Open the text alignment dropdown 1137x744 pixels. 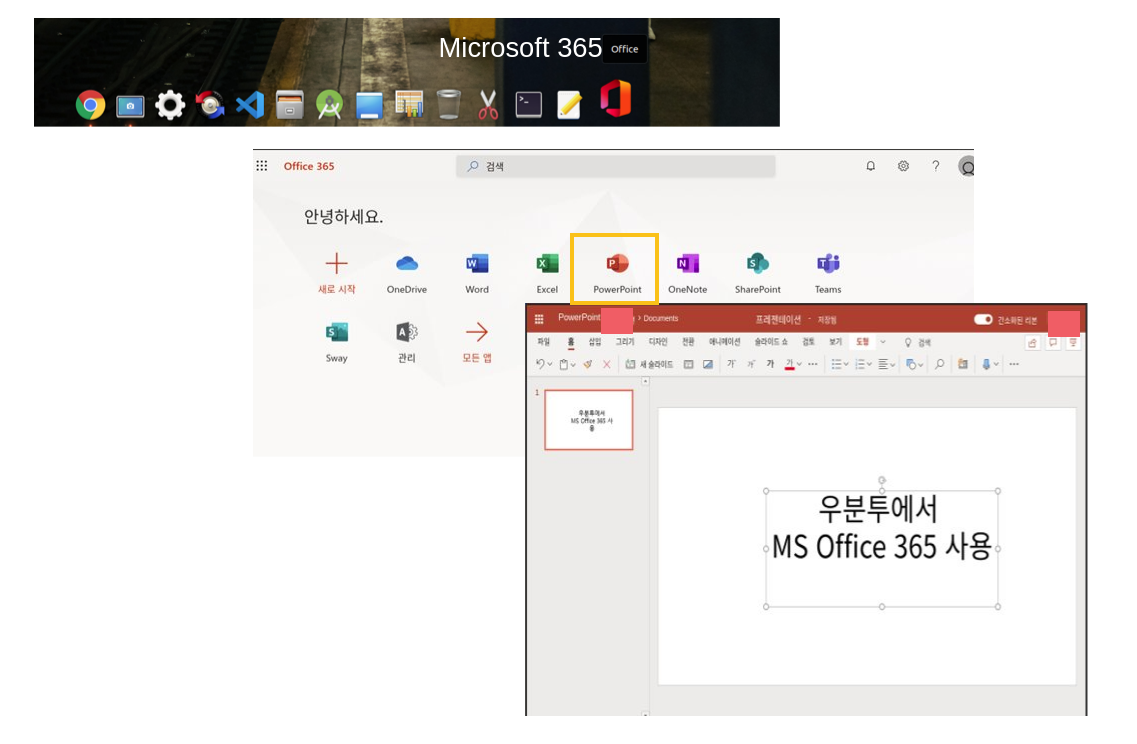tap(892, 365)
